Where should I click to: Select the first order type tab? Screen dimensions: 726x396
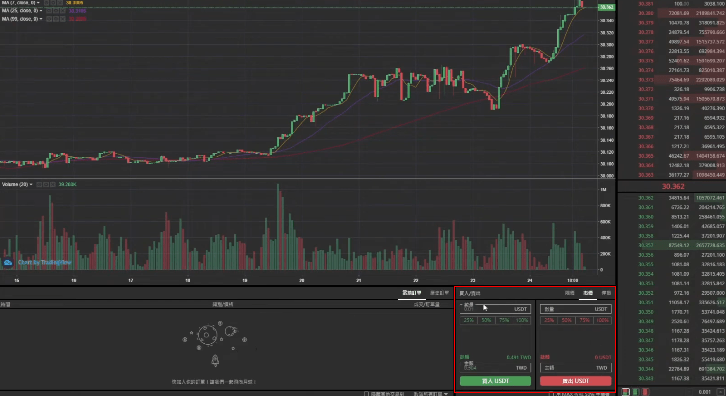tap(570, 293)
